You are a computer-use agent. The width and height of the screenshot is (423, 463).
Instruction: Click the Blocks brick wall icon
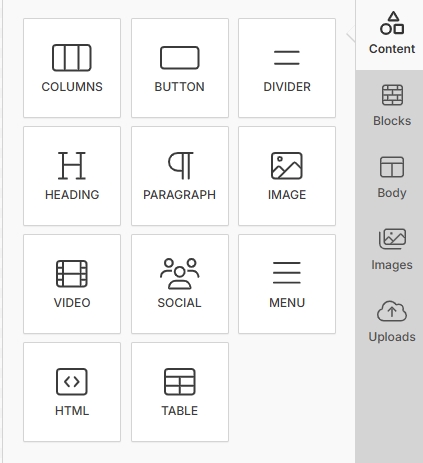392,95
